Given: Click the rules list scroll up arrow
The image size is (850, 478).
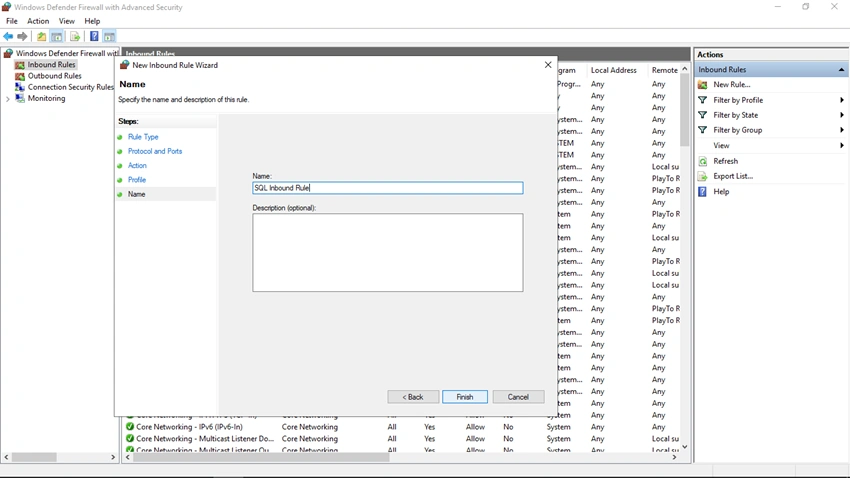Looking at the screenshot, I should pyautogui.click(x=685, y=69).
